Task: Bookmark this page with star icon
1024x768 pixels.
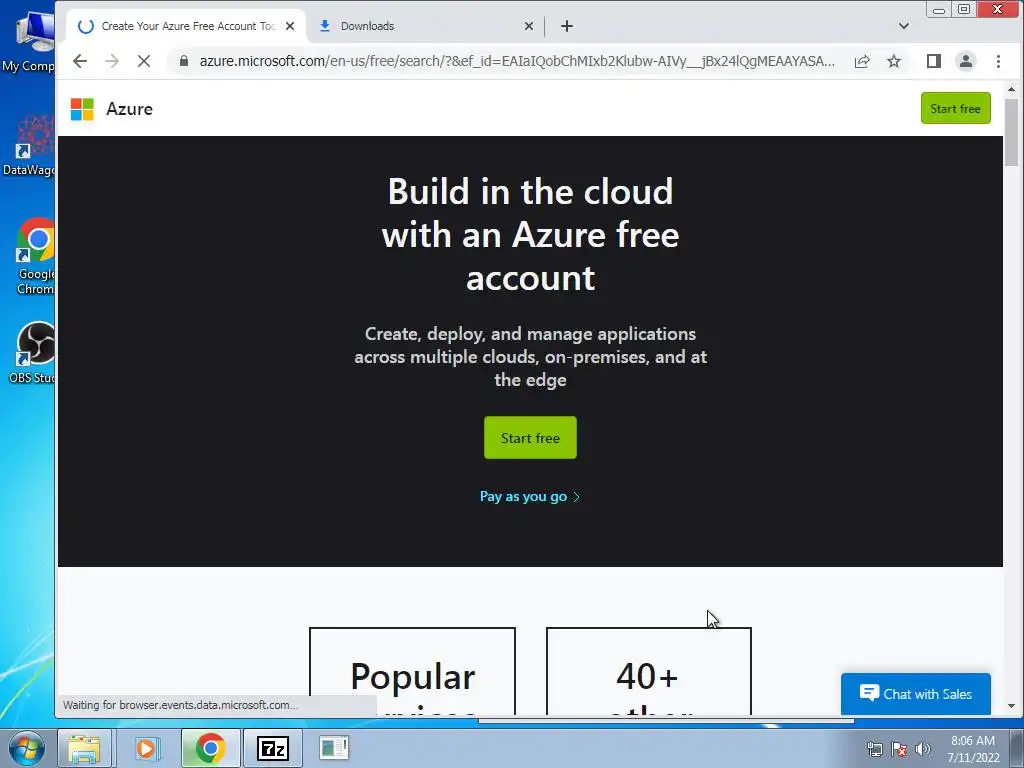Action: click(x=894, y=61)
